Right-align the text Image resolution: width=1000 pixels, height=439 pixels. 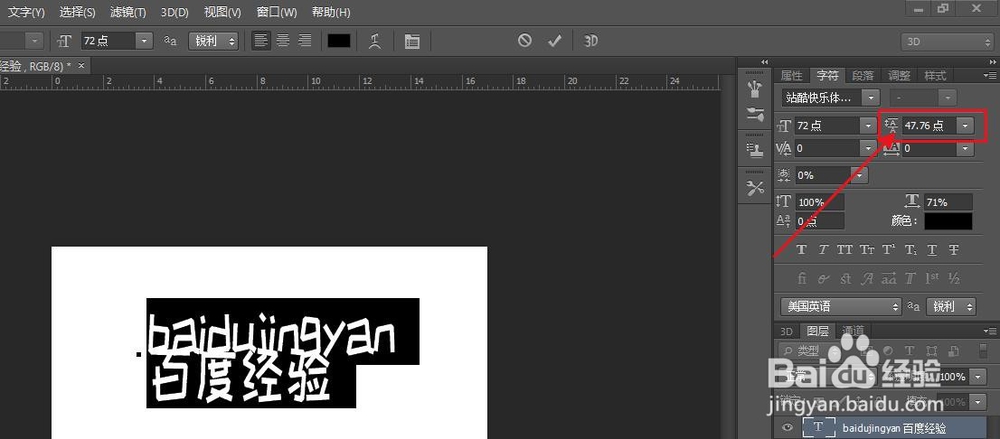[305, 41]
